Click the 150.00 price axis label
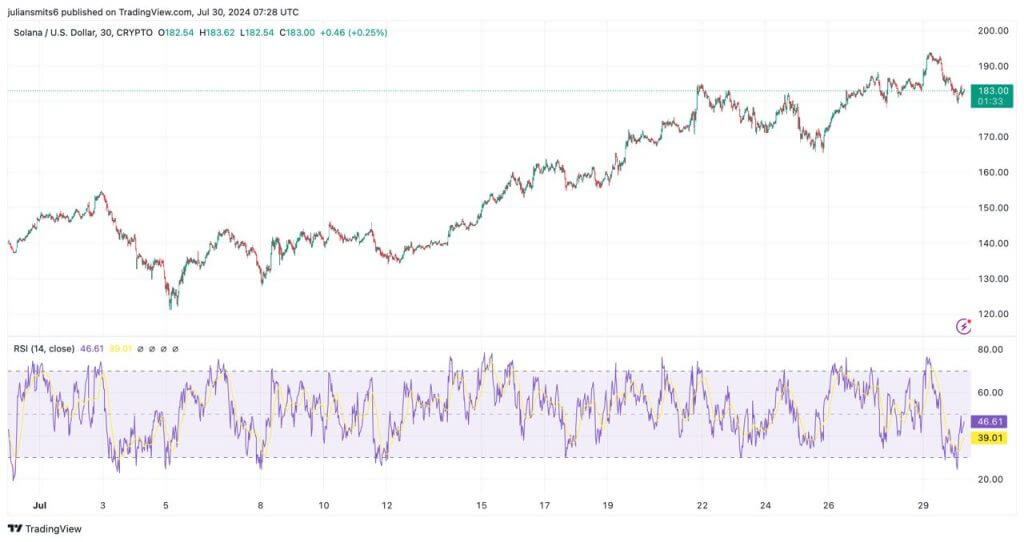 [993, 208]
